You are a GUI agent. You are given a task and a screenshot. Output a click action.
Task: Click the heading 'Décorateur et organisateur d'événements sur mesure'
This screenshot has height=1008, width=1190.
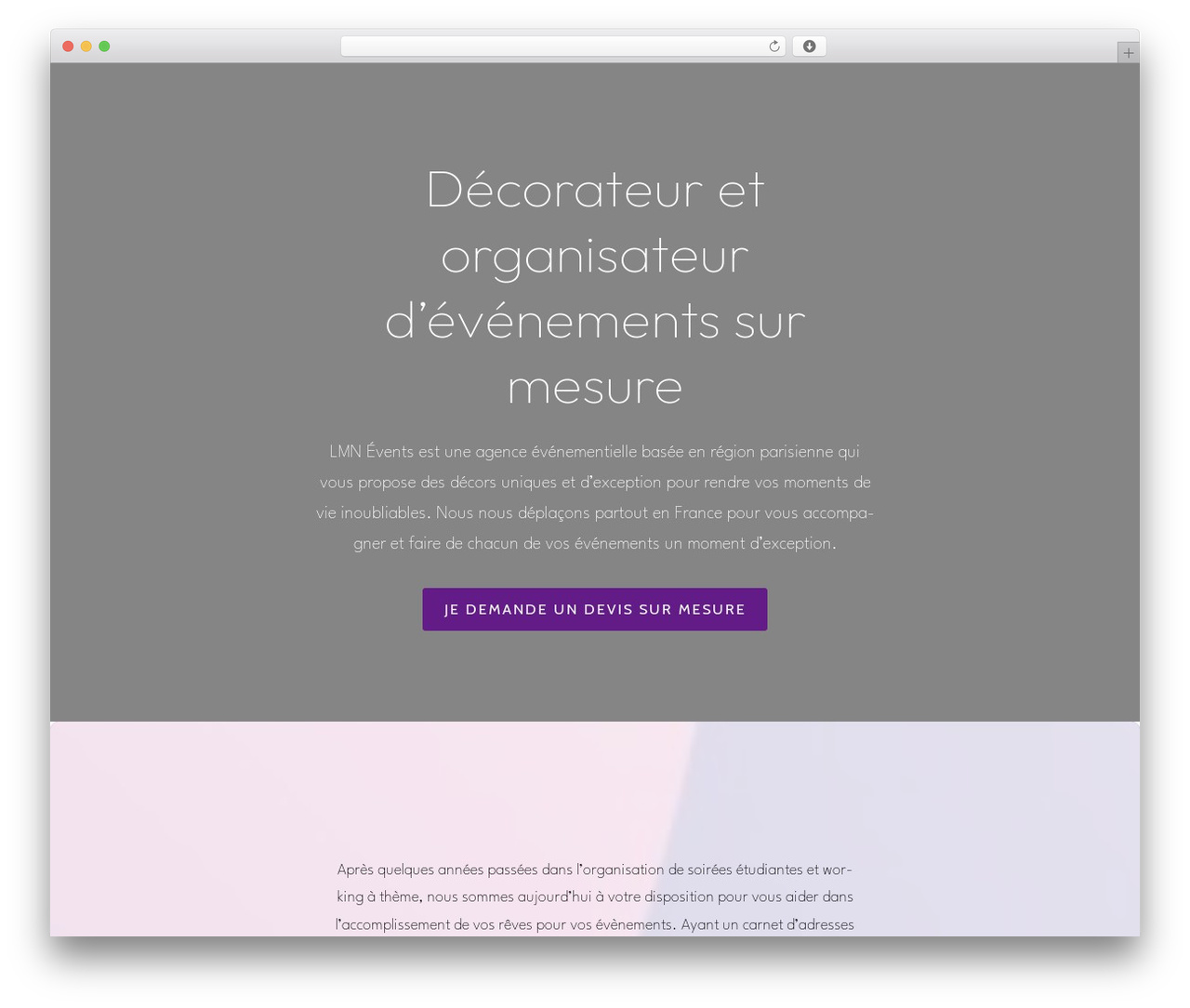pos(595,287)
